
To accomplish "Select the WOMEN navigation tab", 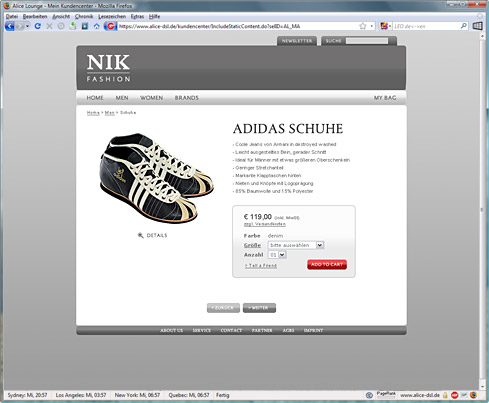I will 151,98.
